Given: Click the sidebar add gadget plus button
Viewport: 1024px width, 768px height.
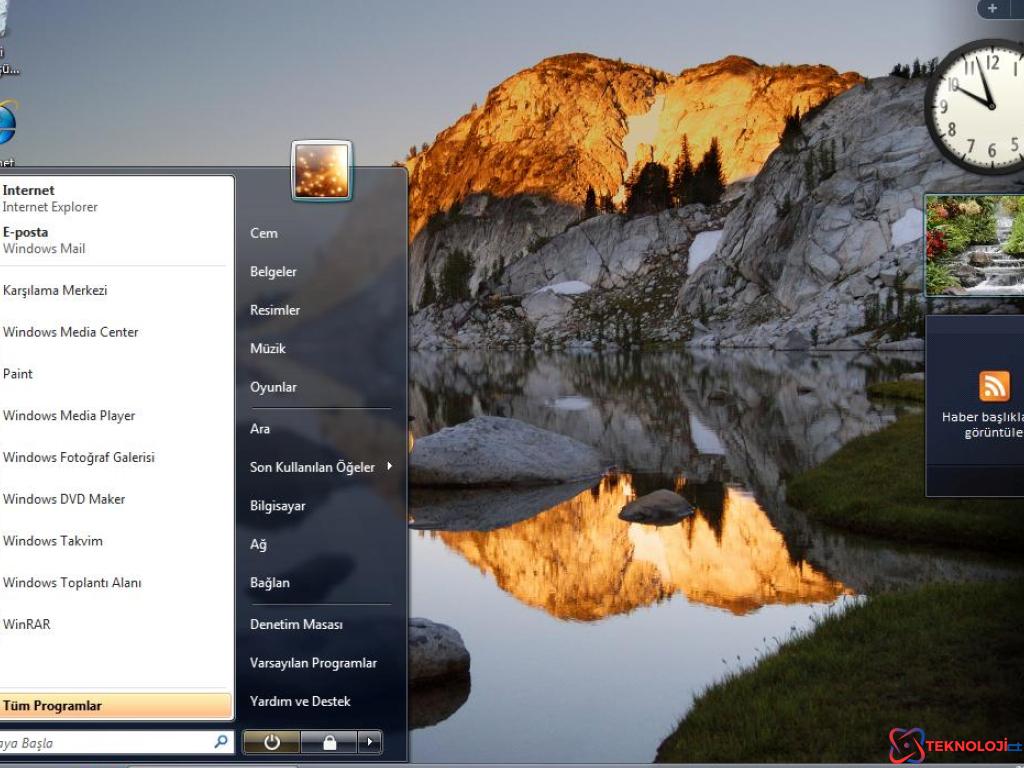Looking at the screenshot, I should (992, 8).
